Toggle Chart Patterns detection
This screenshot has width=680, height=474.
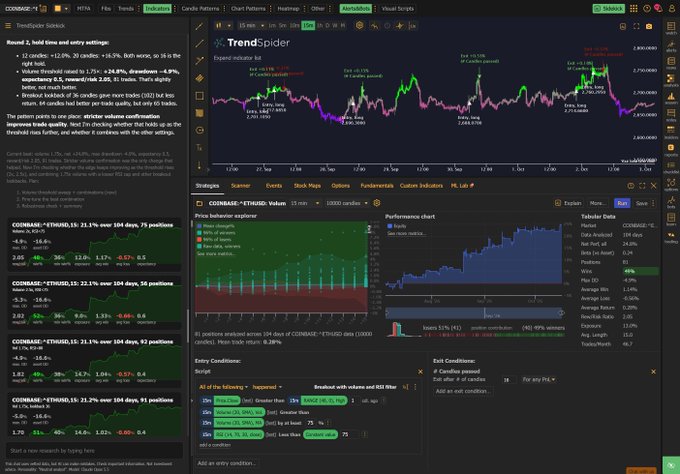[x=248, y=8]
